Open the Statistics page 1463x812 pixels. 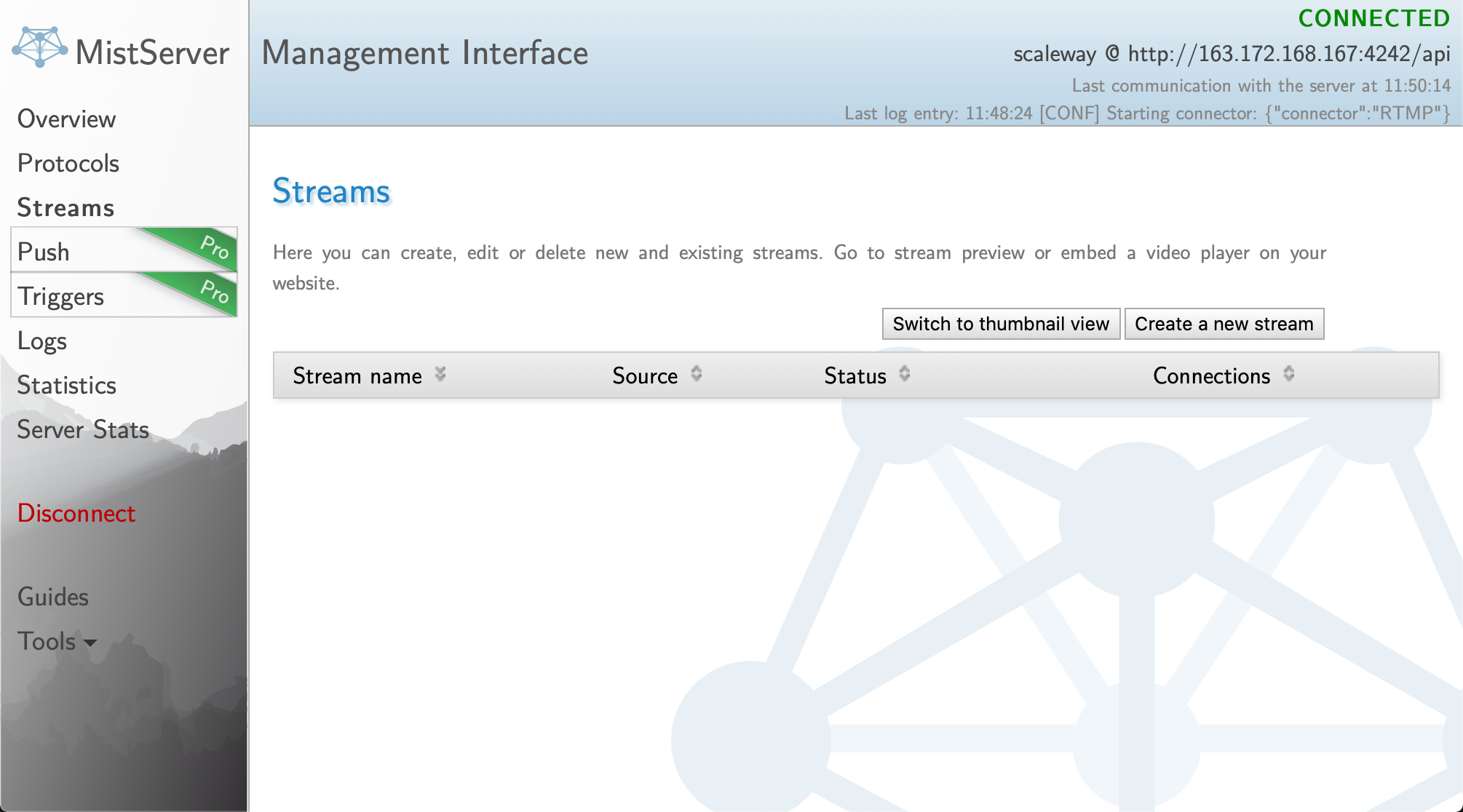coord(66,385)
